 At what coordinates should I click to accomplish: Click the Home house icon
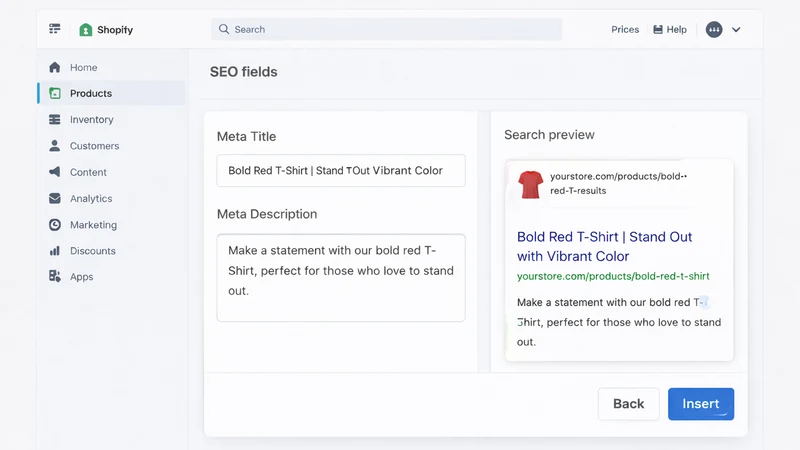coord(55,67)
